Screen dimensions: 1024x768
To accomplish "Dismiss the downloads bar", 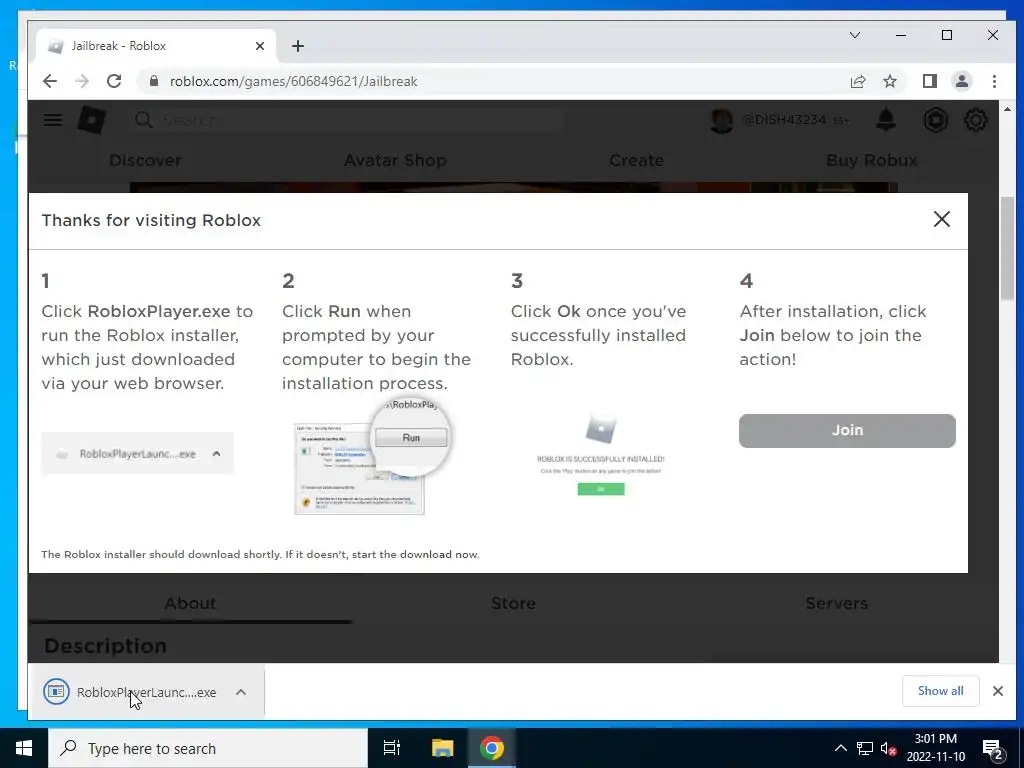I will (997, 691).
